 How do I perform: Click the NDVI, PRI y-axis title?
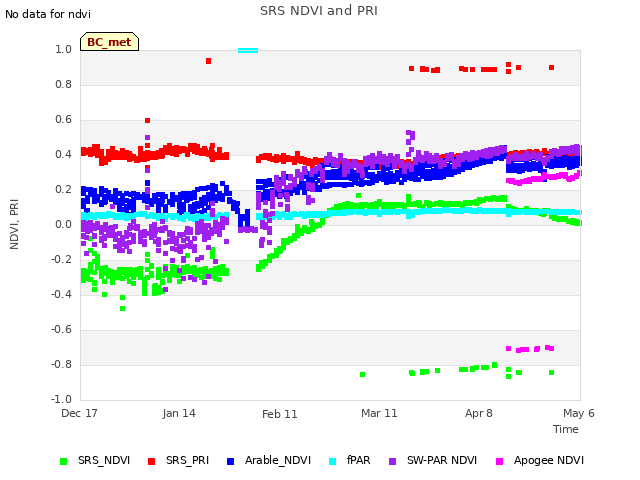14,224
